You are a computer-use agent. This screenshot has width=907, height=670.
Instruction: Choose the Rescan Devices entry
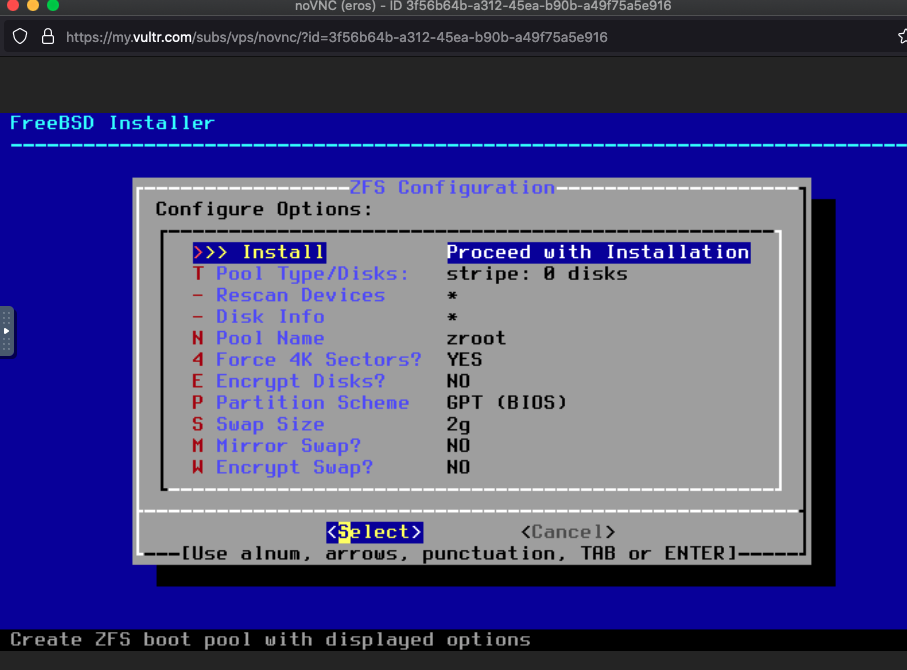(300, 295)
